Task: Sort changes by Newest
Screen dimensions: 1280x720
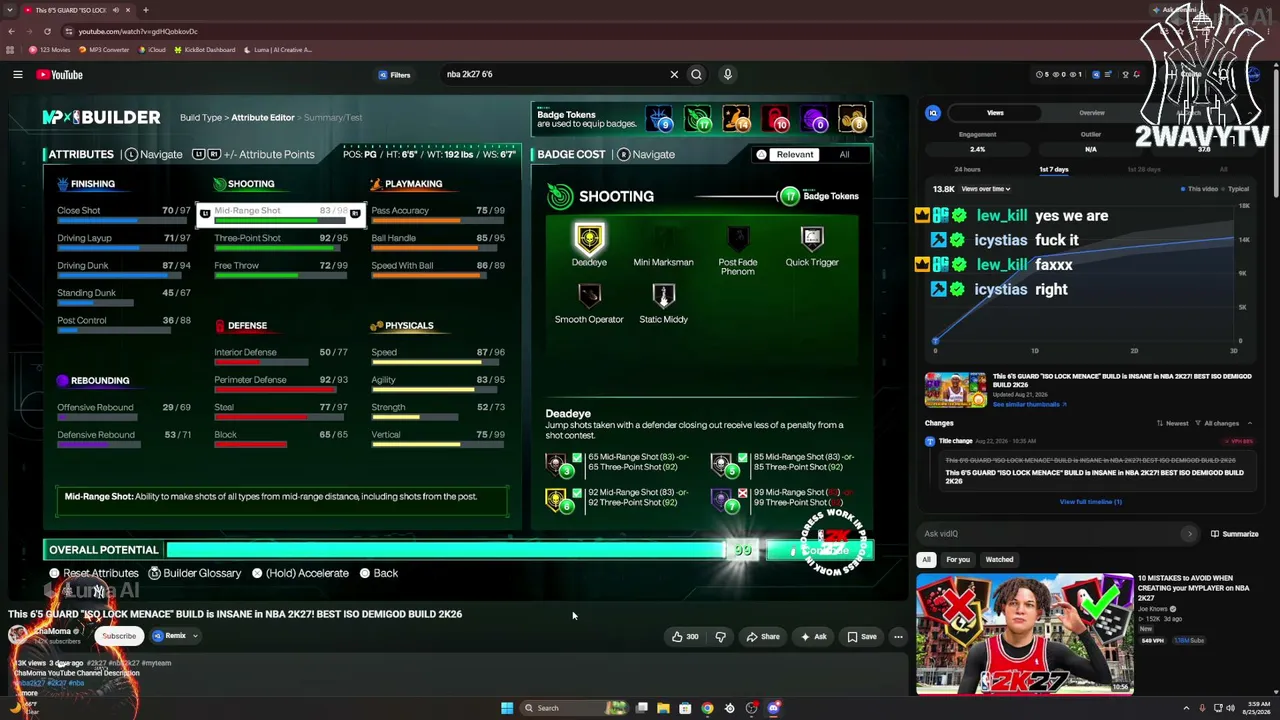Action: 1173,423
